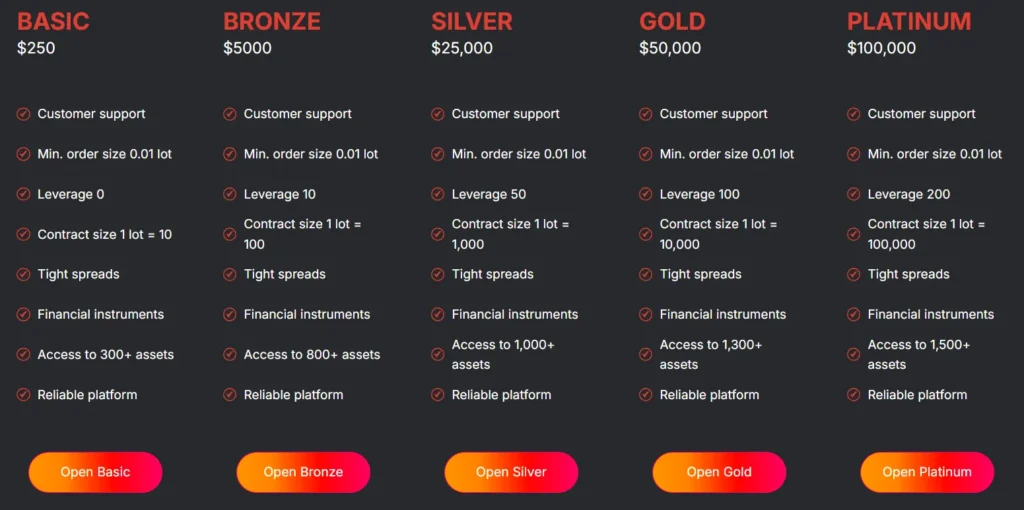Select check icon beside Silver Leverage 50
This screenshot has width=1024, height=510.
tap(438, 194)
